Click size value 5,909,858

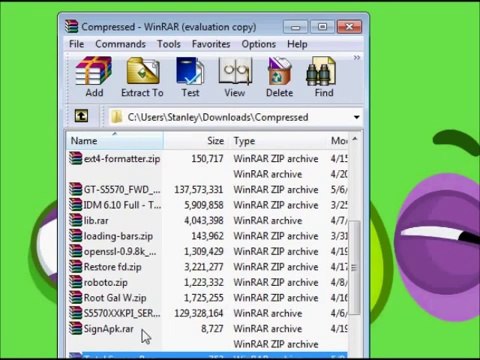point(204,205)
